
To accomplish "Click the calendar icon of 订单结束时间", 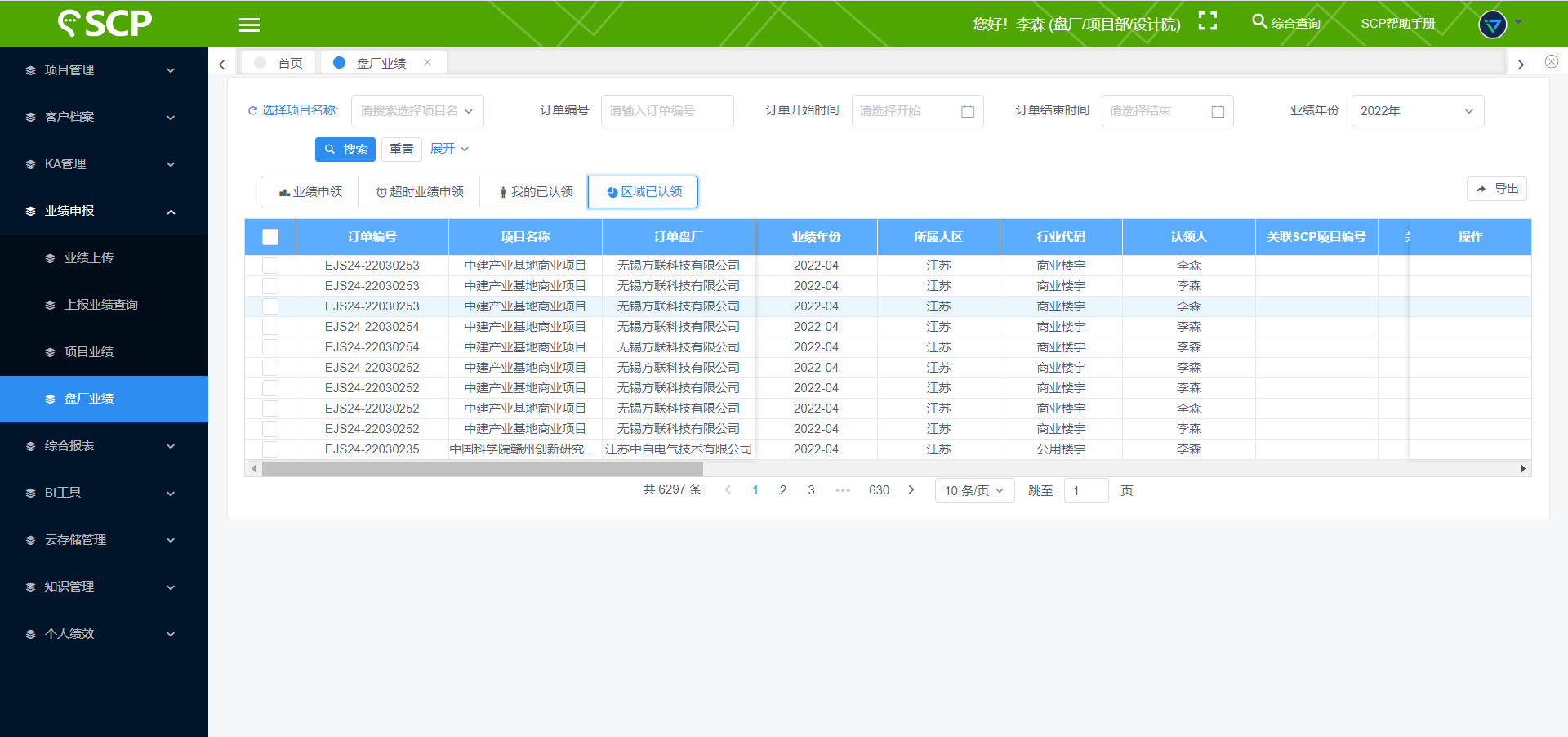I will pos(1218,111).
